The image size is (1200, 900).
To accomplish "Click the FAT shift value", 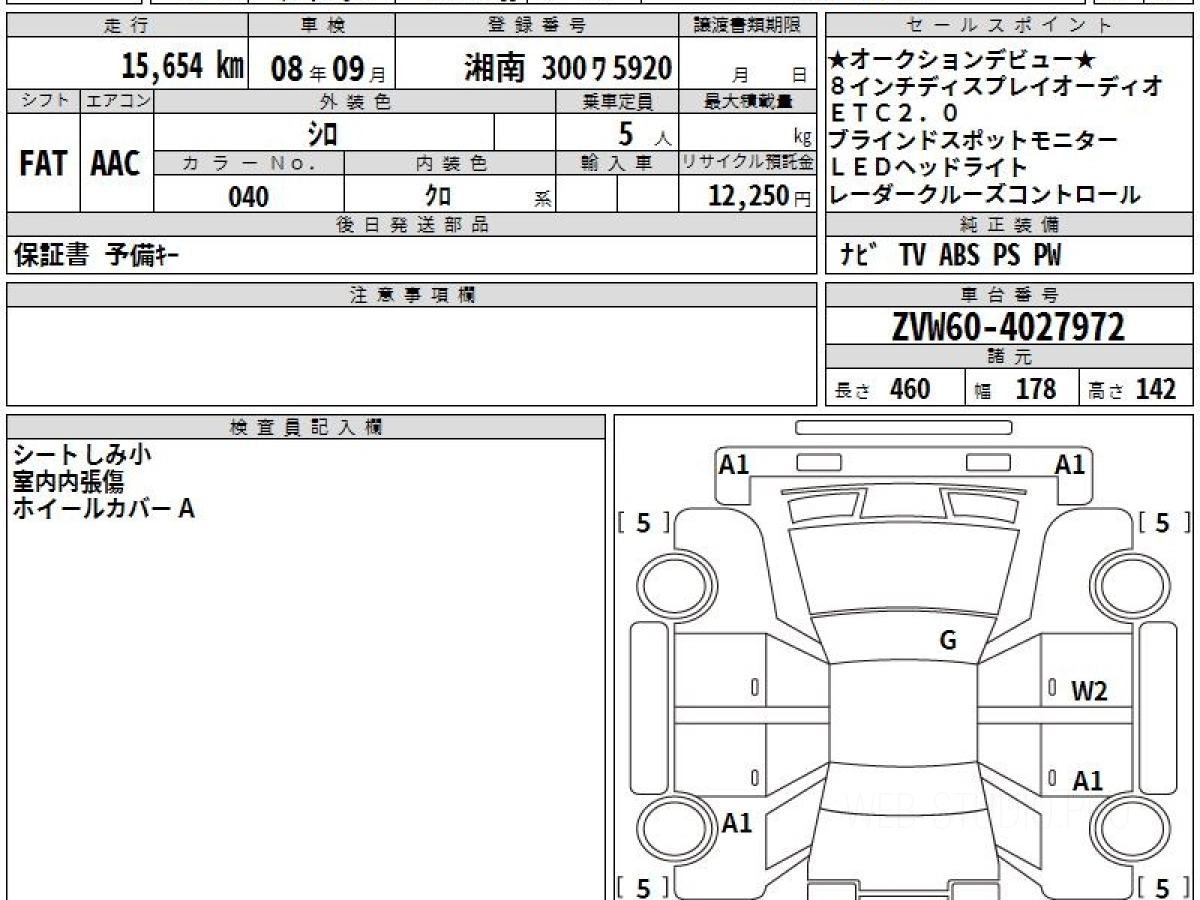I will 43,165.
